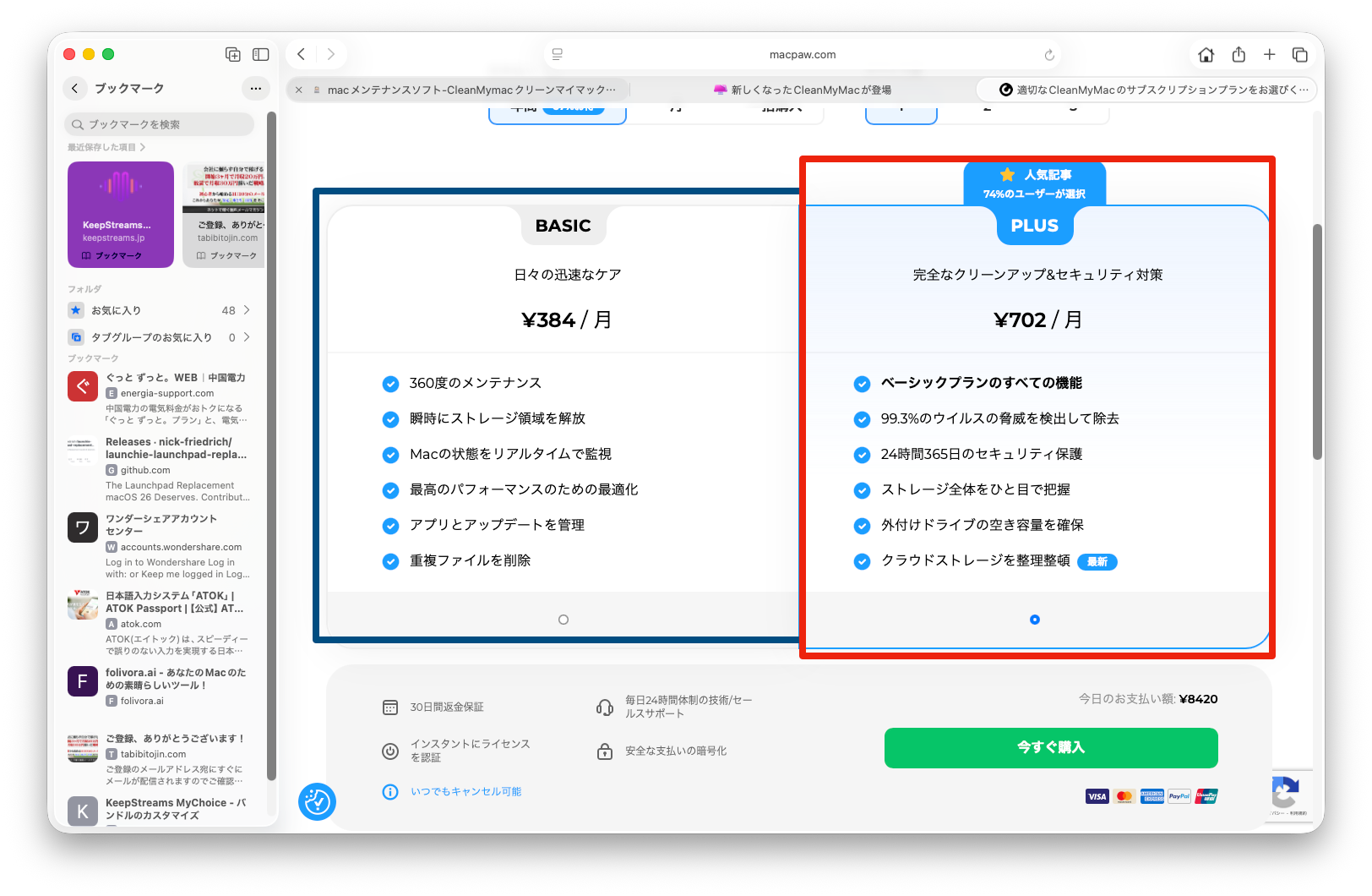The image size is (1372, 896).
Task: Click the page vertical scrollbar
Action: [x=1317, y=342]
